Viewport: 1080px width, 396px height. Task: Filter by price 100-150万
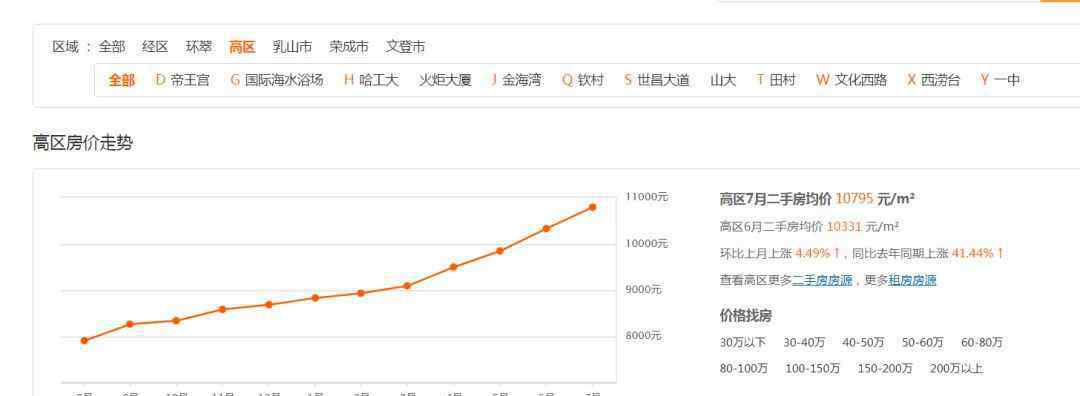(813, 368)
